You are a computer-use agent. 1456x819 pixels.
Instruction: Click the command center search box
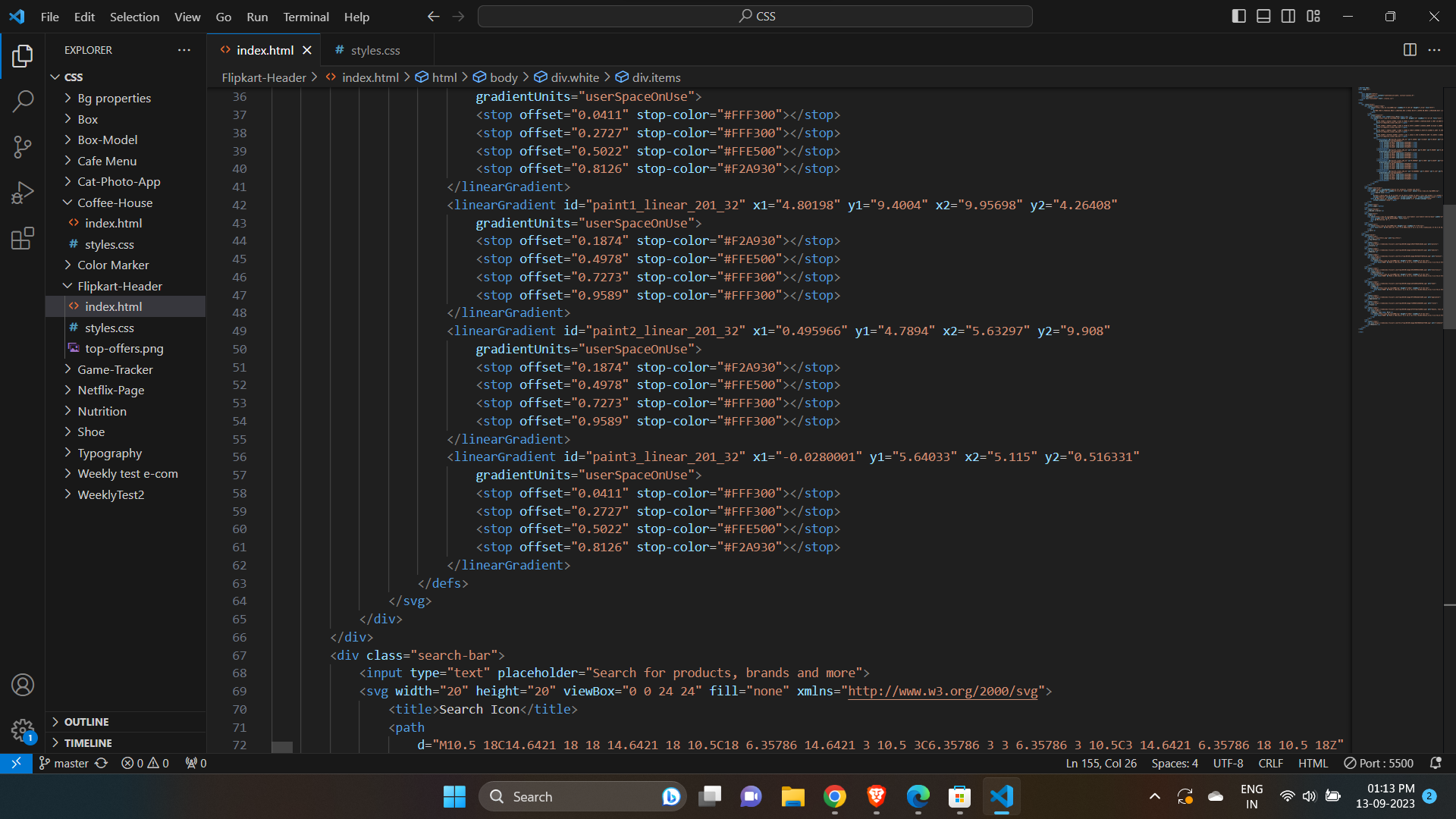click(755, 15)
